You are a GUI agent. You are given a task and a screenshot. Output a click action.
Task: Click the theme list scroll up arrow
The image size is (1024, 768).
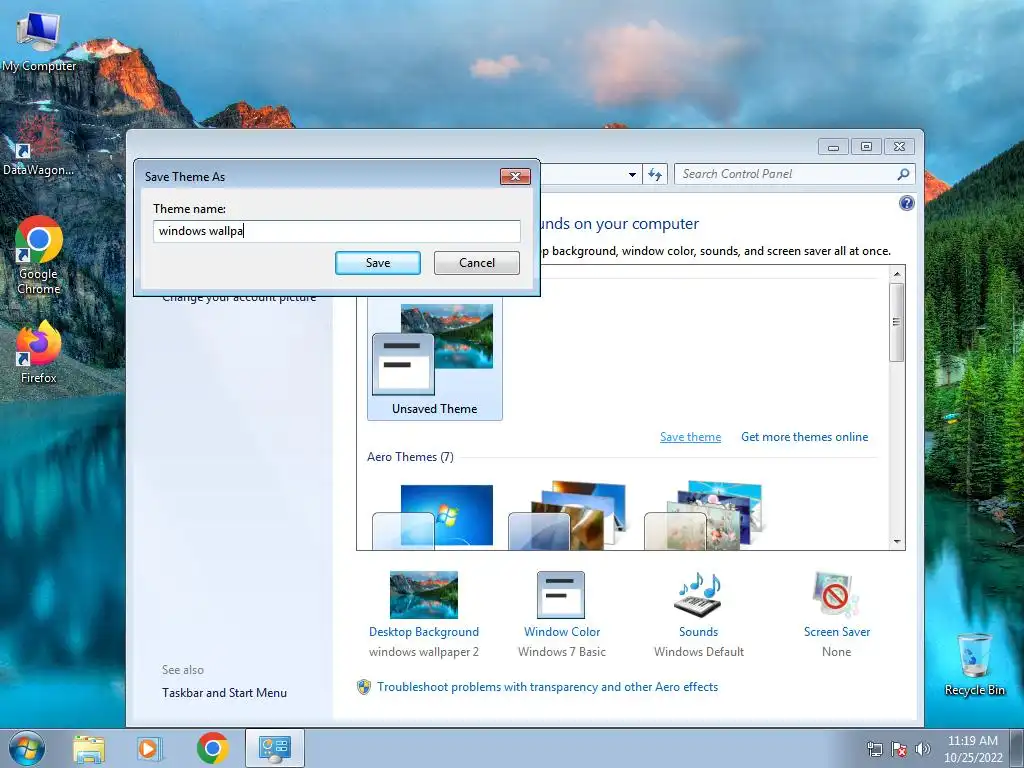[x=897, y=274]
